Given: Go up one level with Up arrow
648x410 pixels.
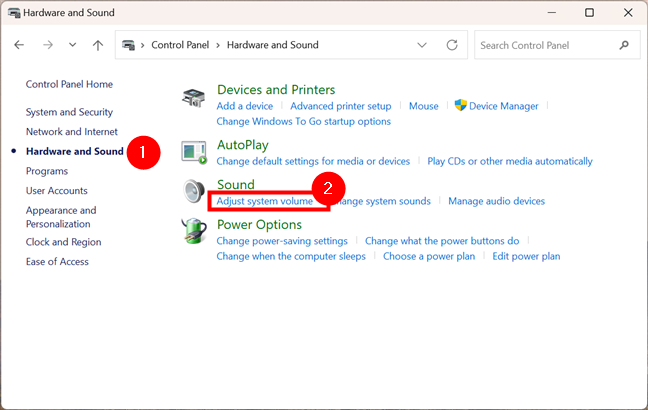Looking at the screenshot, I should pos(98,45).
